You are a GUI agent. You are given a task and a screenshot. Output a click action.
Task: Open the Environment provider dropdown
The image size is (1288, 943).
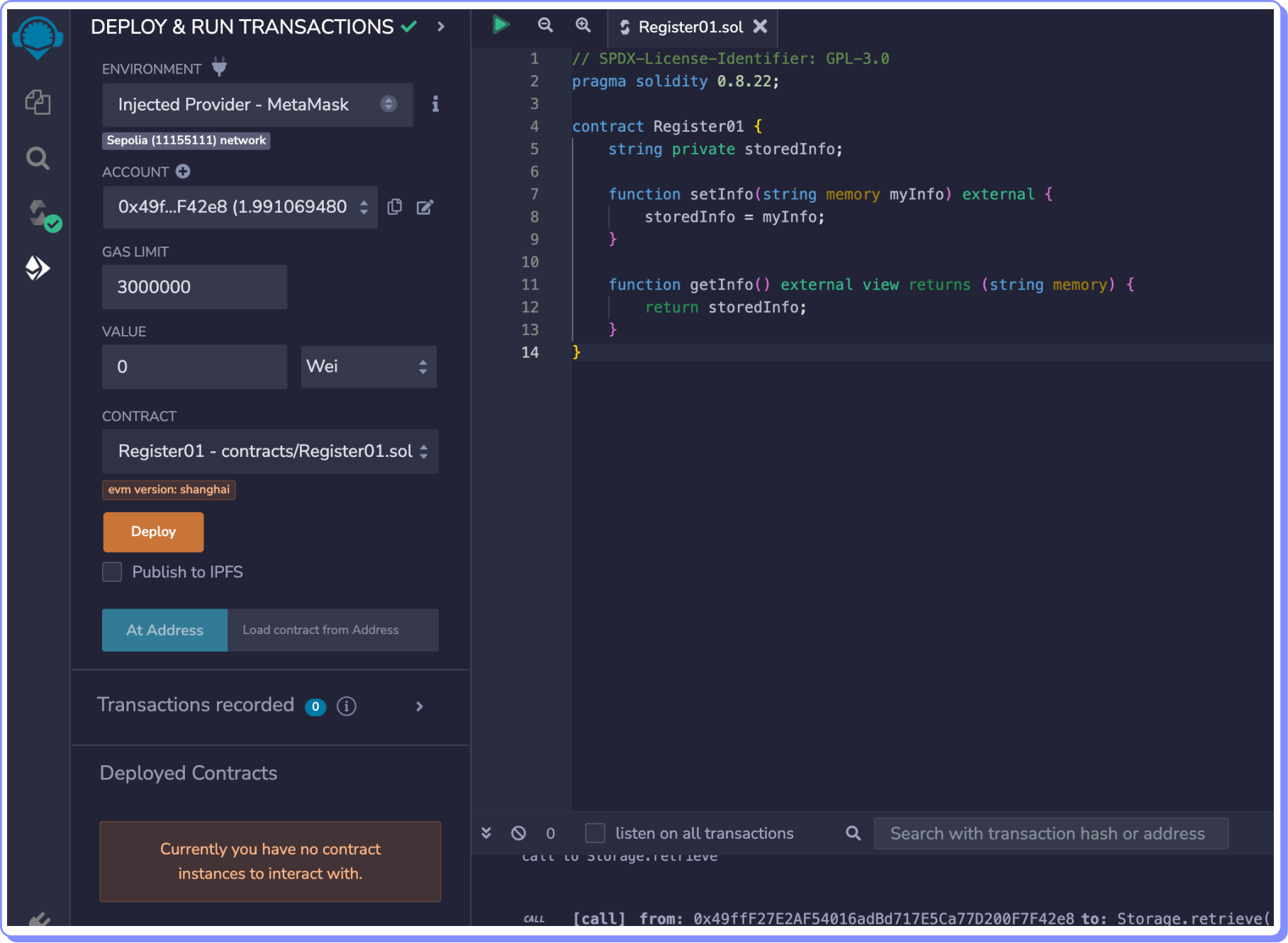[257, 105]
